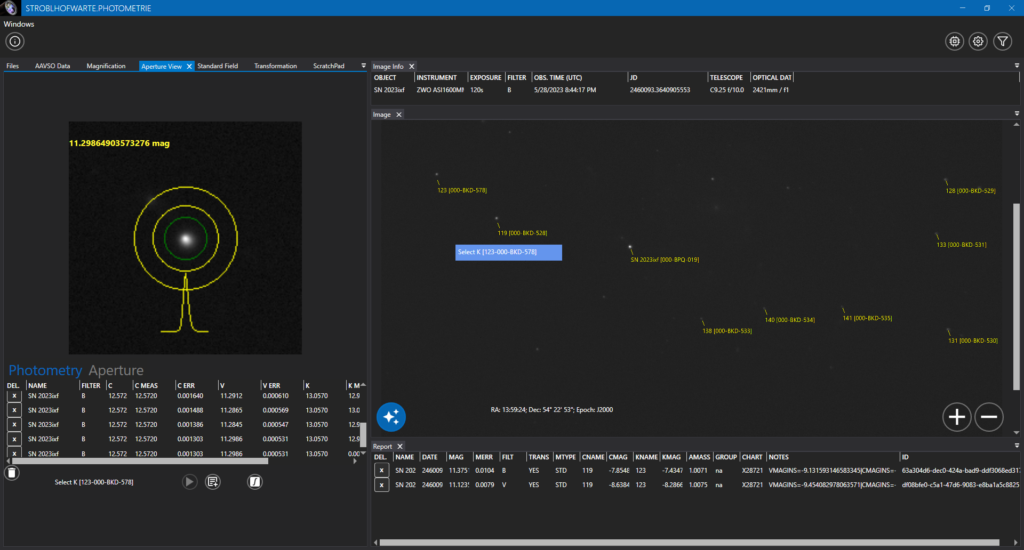The height and width of the screenshot is (550, 1024).
Task: Click star label 119 [000-BKD-528]
Action: (x=522, y=233)
